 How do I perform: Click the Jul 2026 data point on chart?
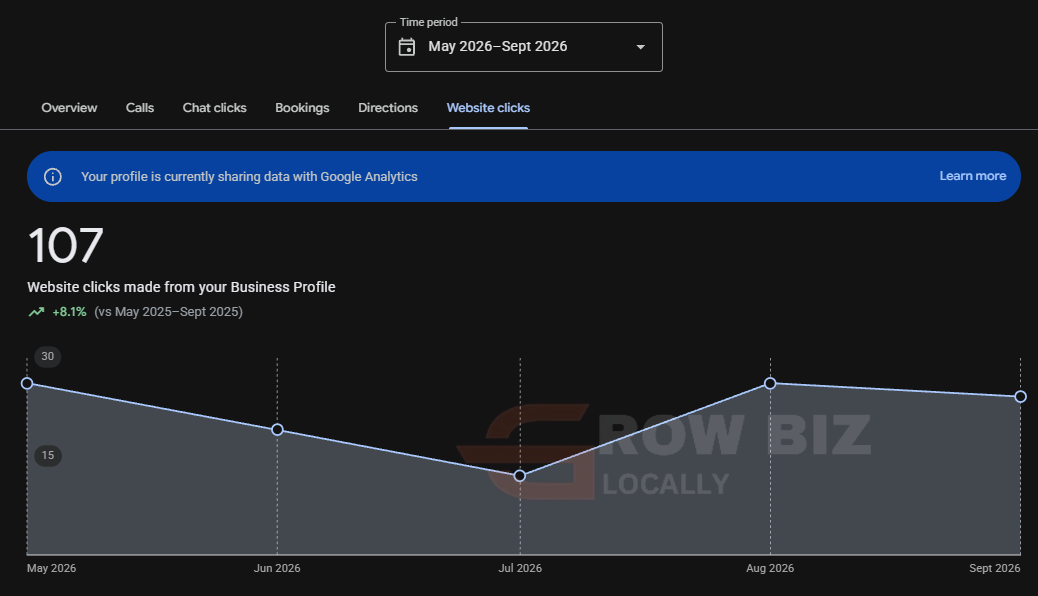coord(520,475)
